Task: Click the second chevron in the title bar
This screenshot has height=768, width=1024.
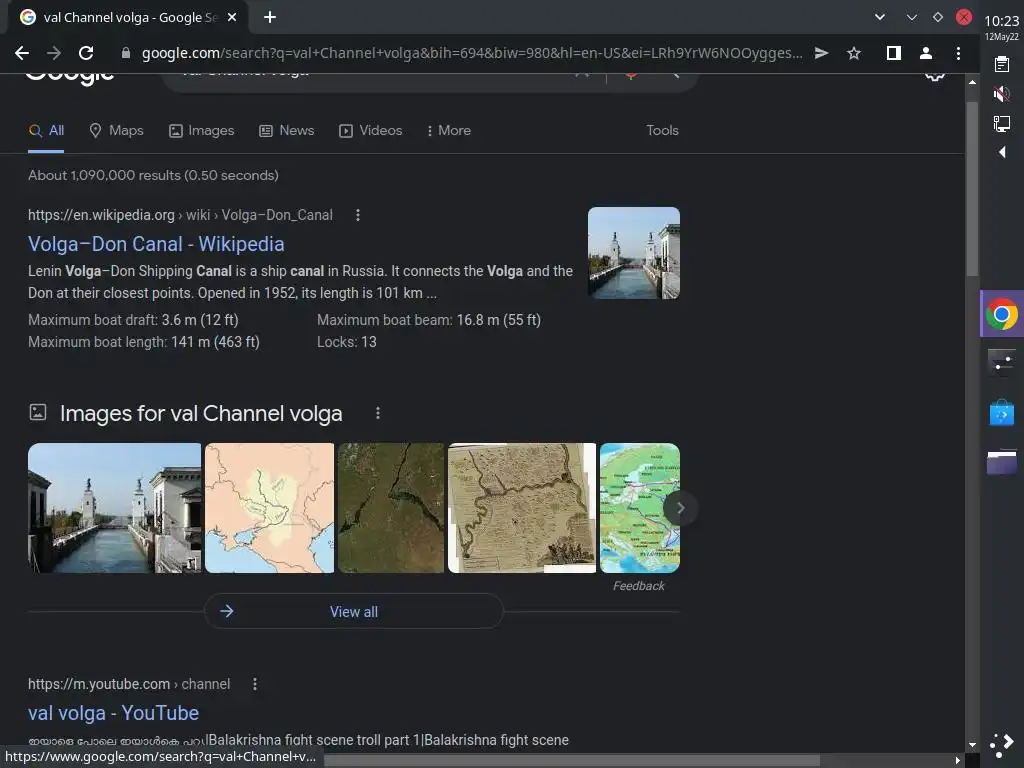Action: pos(912,17)
